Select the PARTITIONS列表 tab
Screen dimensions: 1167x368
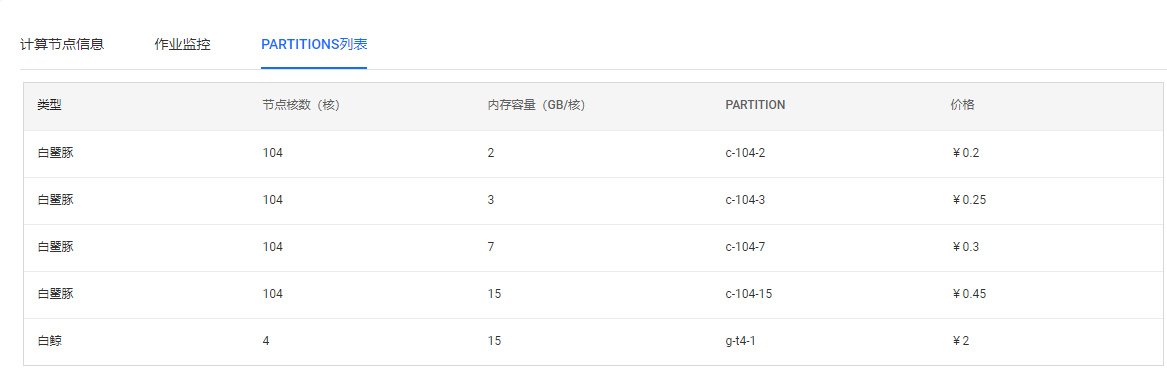coord(314,45)
